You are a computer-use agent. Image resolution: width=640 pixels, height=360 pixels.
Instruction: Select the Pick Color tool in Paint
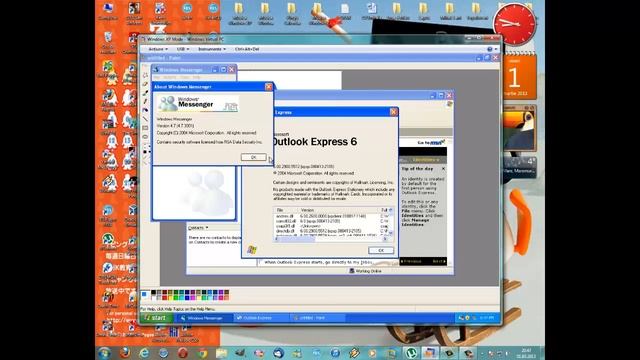pos(145,93)
